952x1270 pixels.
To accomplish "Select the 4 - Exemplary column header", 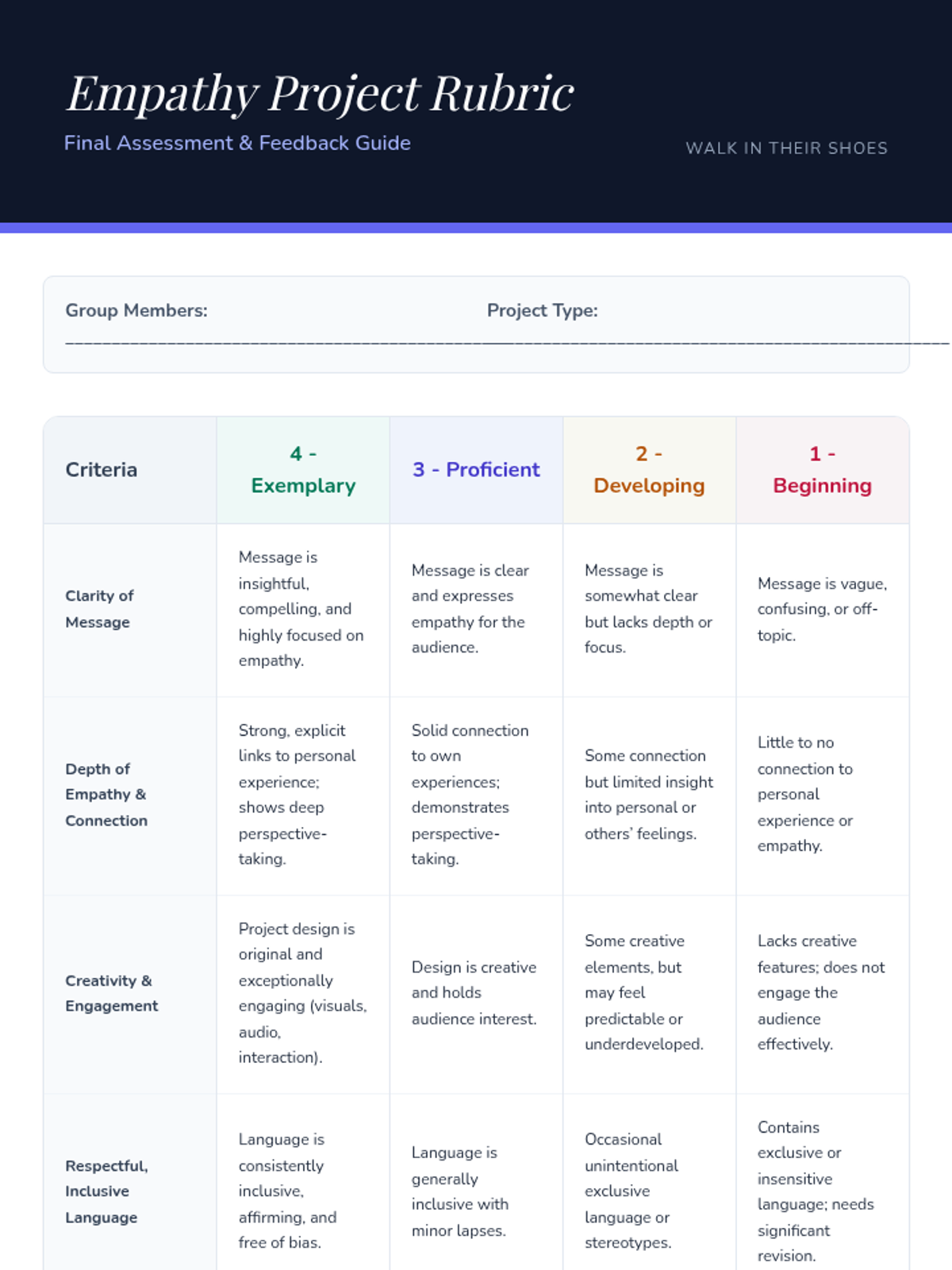I will (303, 470).
